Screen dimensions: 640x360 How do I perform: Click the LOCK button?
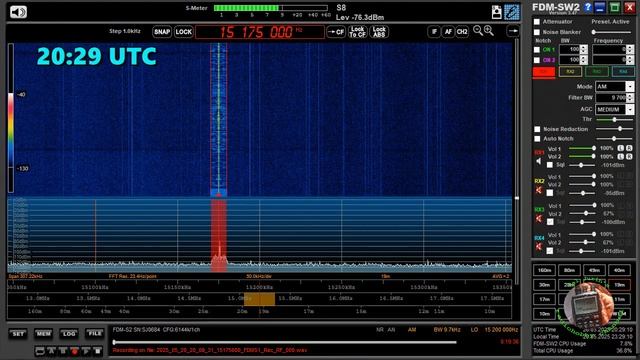click(184, 32)
